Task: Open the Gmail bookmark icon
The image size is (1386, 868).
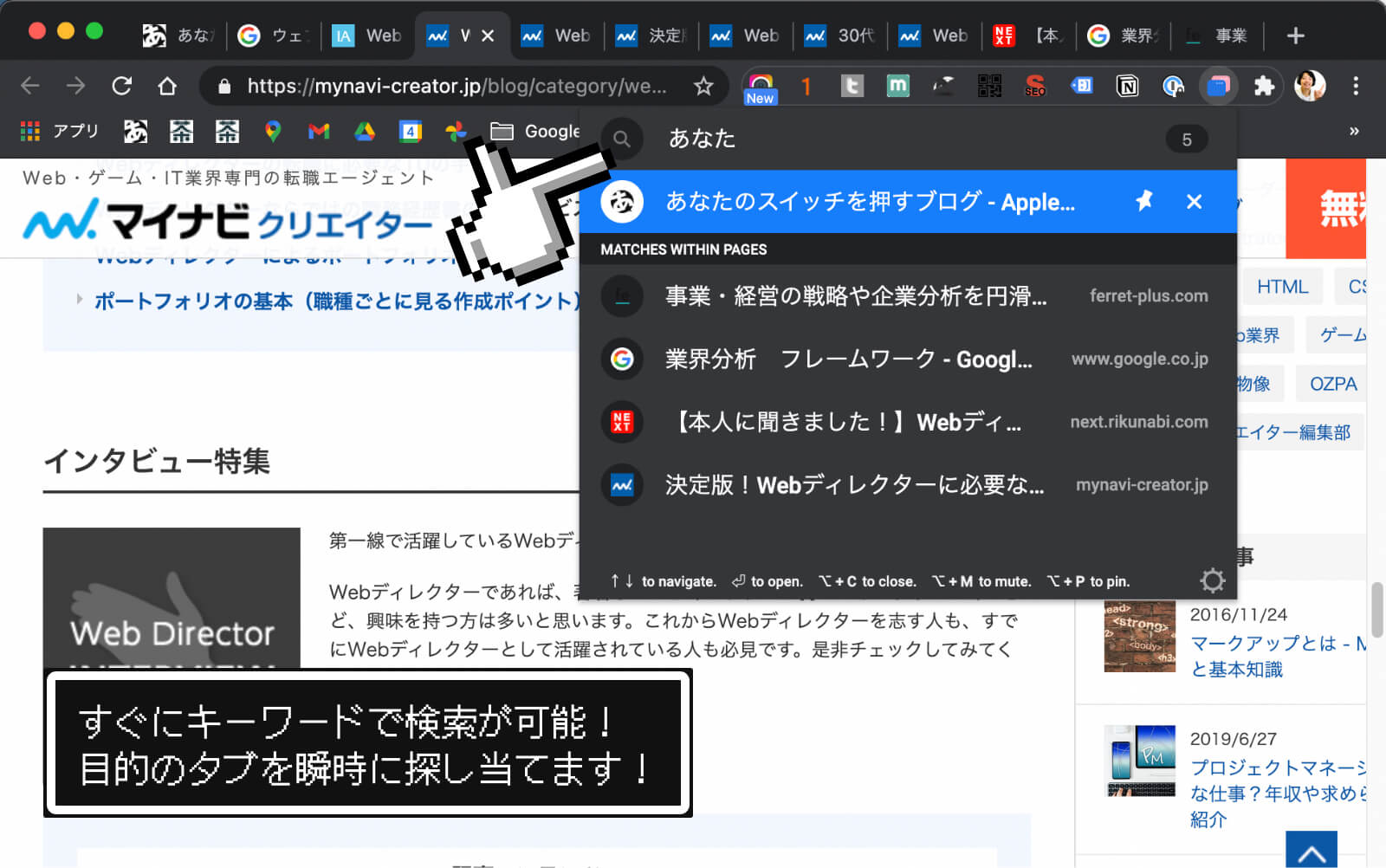Action: tap(319, 131)
